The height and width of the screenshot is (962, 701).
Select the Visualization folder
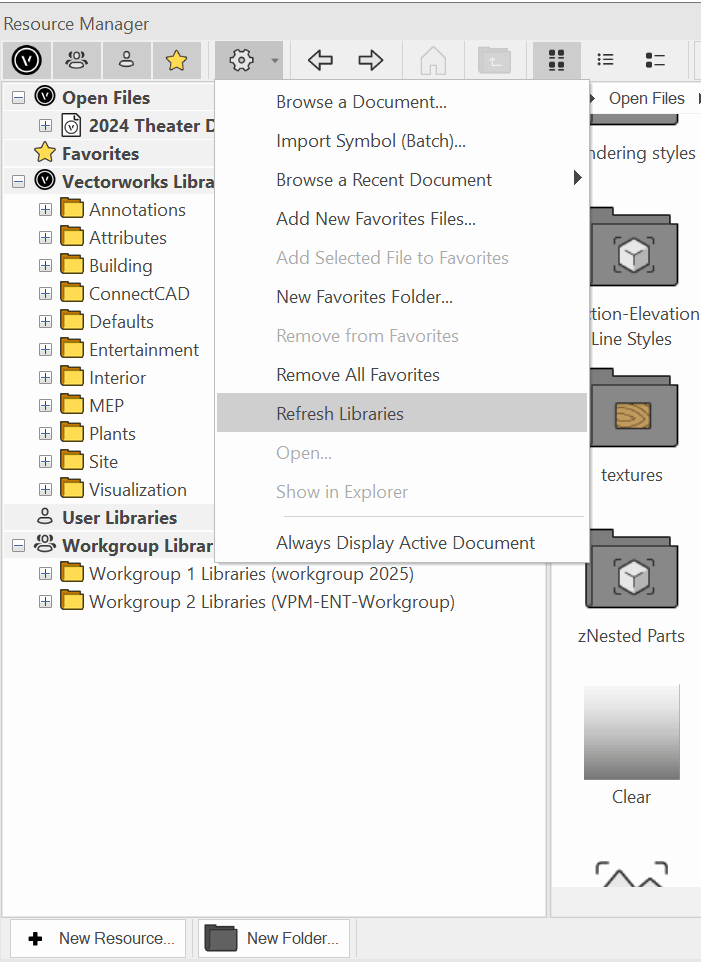tap(138, 490)
